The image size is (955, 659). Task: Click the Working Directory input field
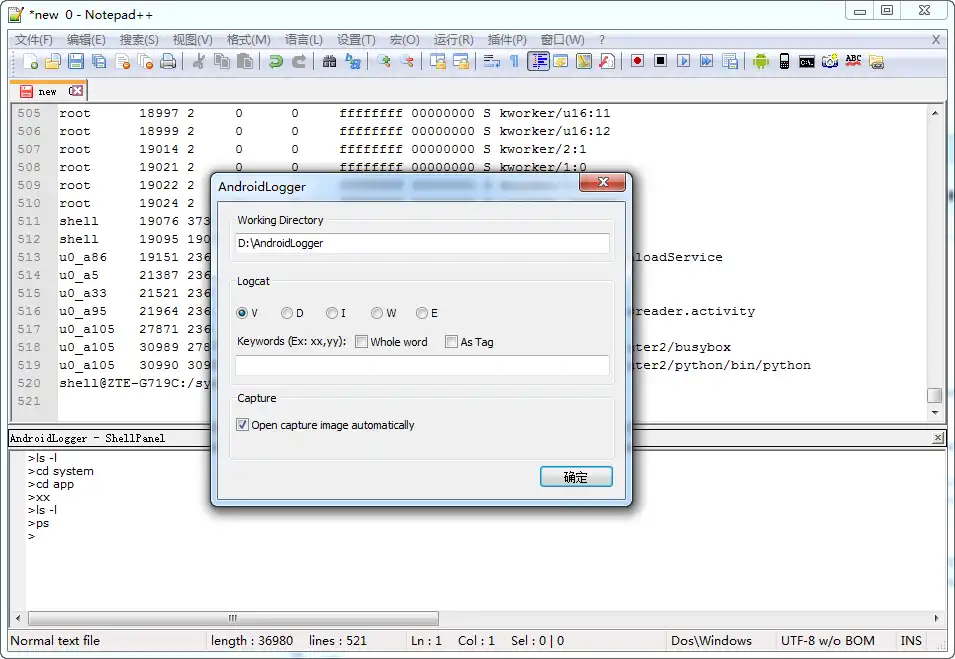click(422, 243)
